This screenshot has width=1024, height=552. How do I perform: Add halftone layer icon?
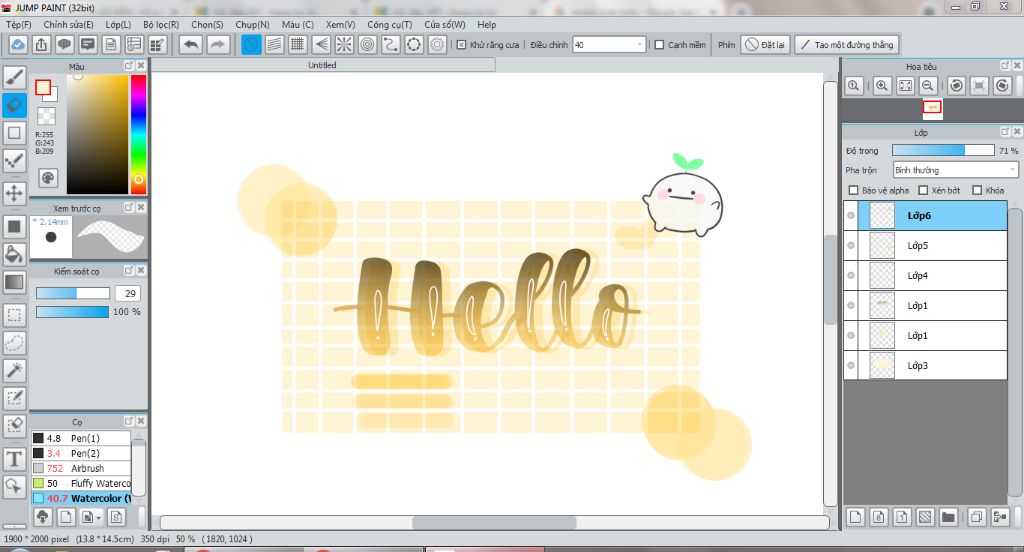point(925,517)
